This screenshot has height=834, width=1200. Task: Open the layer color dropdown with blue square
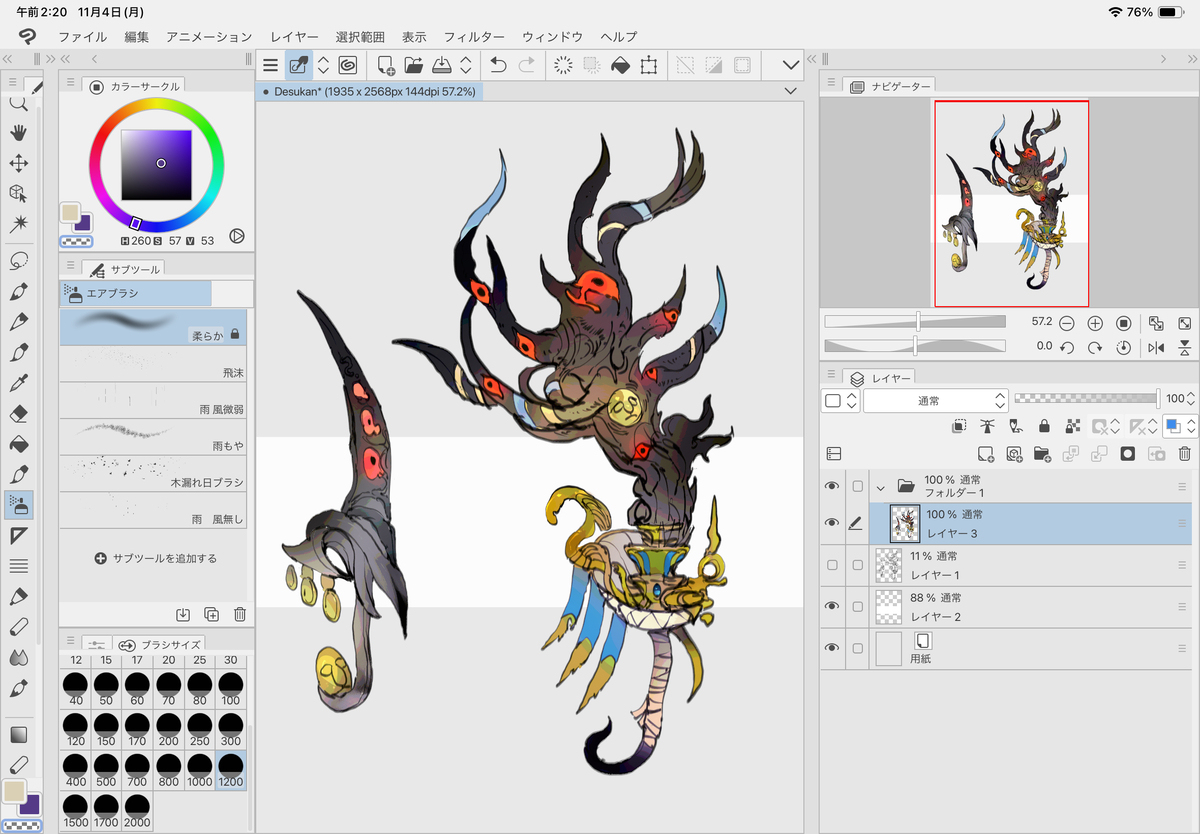[x=1180, y=426]
